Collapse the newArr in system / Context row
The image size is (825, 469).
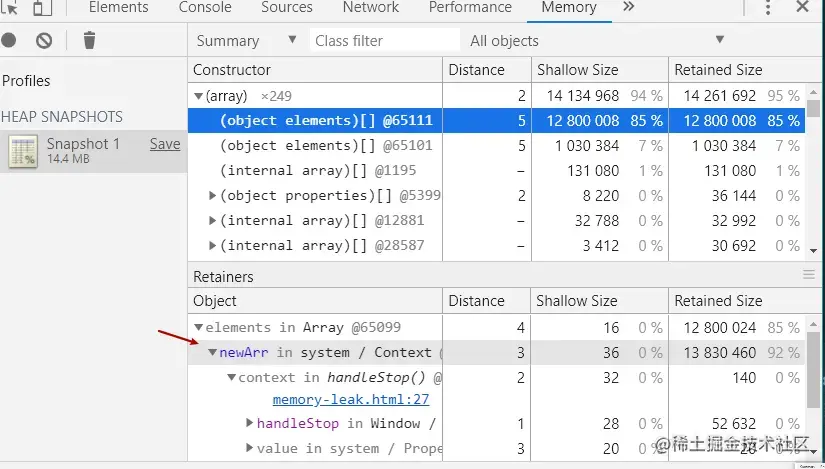click(213, 352)
